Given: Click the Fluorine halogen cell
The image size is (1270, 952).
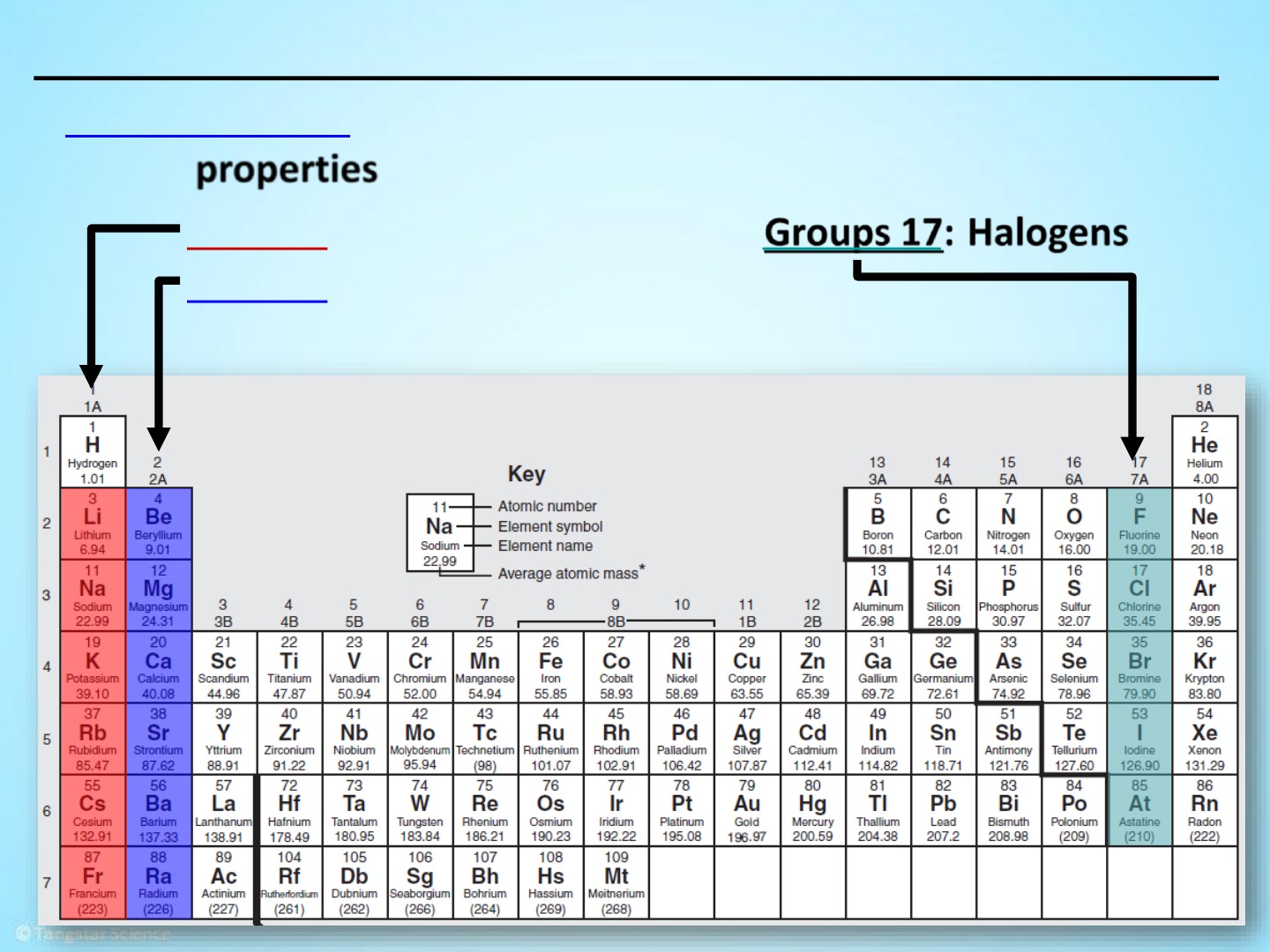Looking at the screenshot, I should pyautogui.click(x=1139, y=524).
